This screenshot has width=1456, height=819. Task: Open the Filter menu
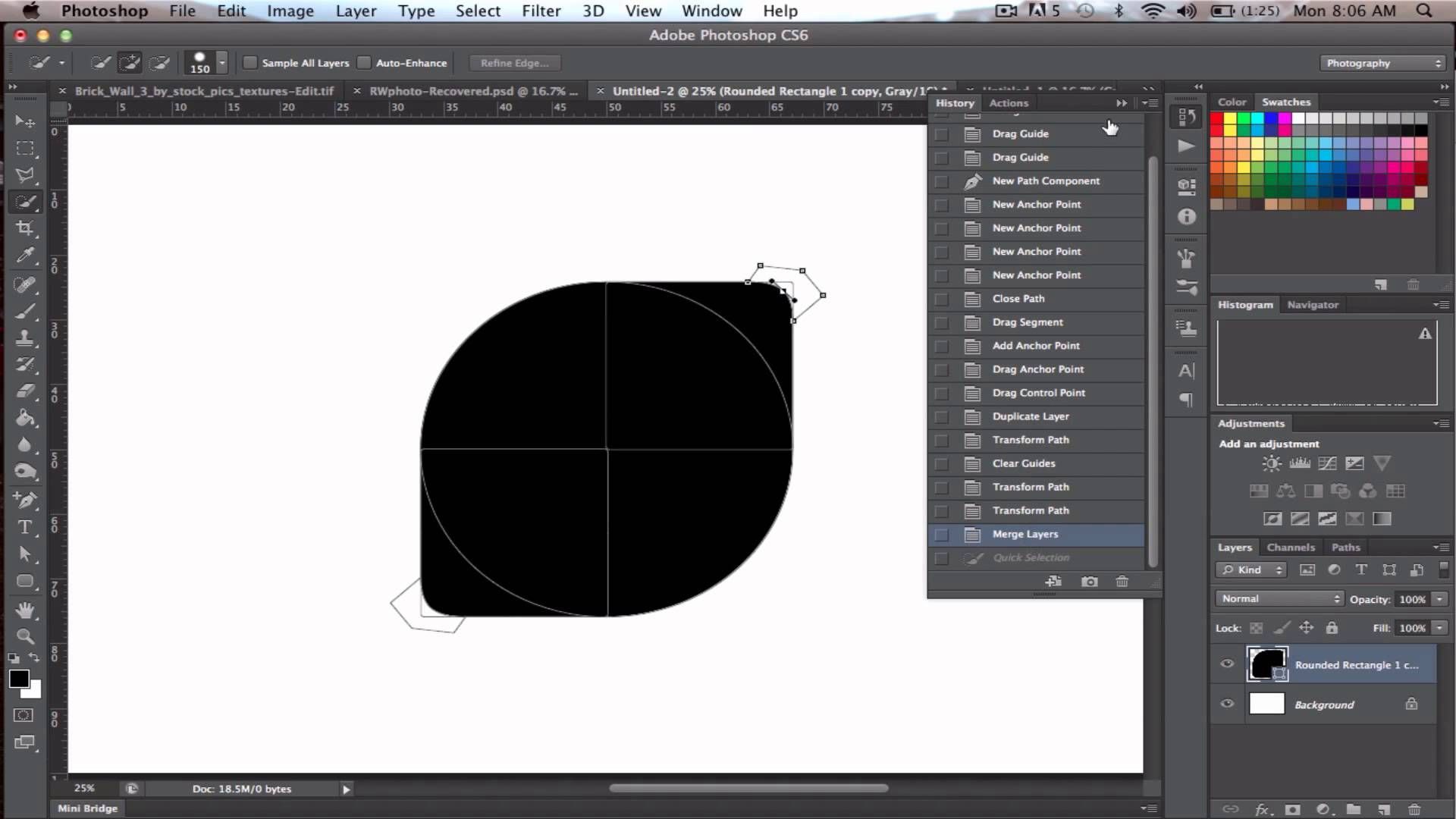[x=541, y=11]
